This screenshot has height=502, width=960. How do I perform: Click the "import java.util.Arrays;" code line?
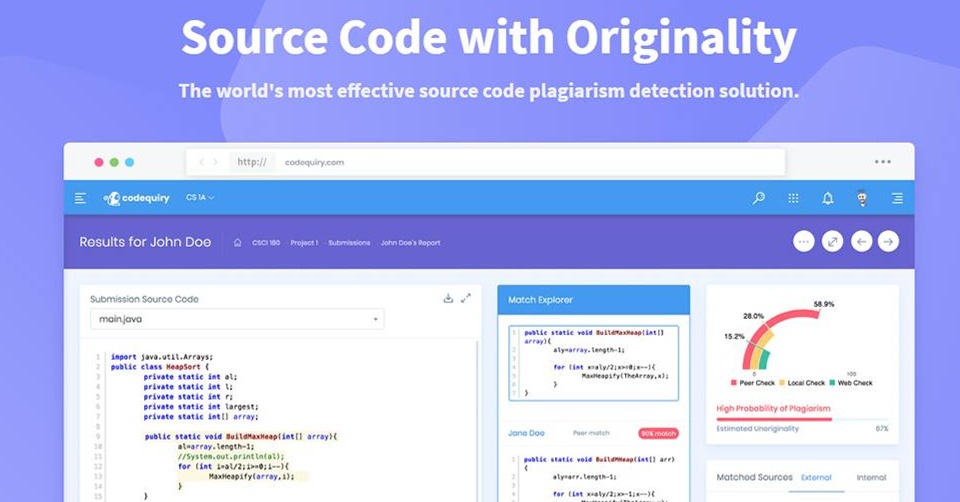pos(162,357)
